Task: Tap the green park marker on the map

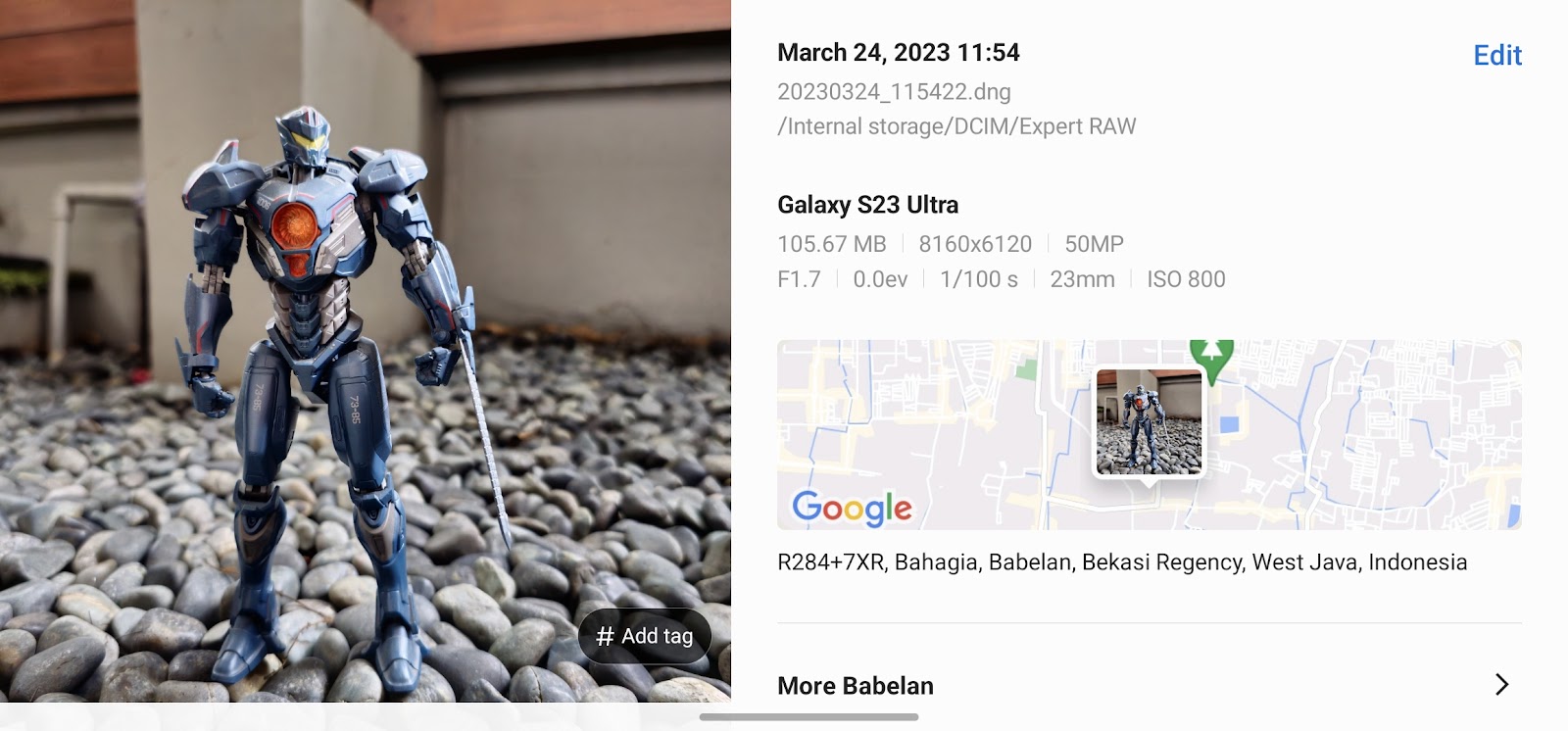Action: click(x=1212, y=360)
